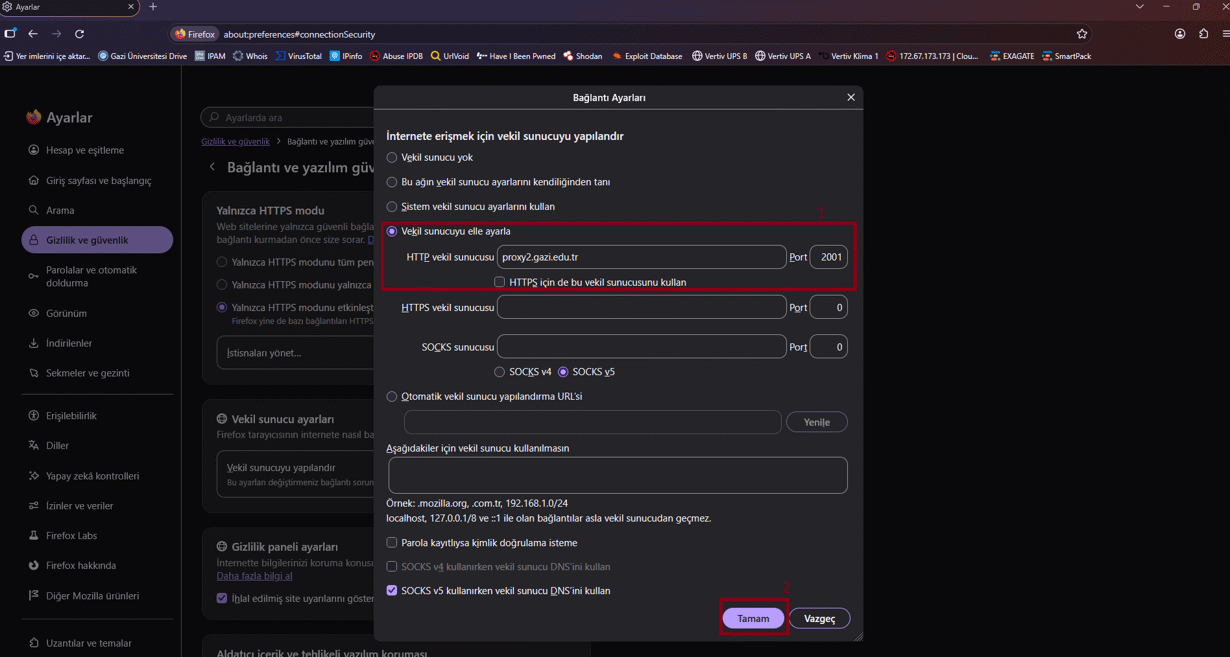Focus the 'Ayarlarda ara' search box

coord(288,117)
